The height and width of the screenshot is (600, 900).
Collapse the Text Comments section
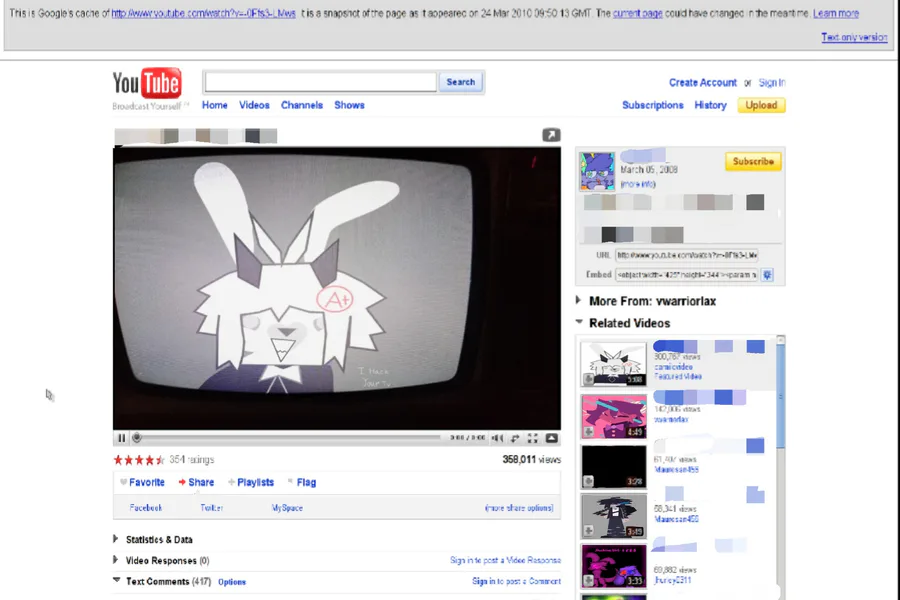click(x=117, y=580)
